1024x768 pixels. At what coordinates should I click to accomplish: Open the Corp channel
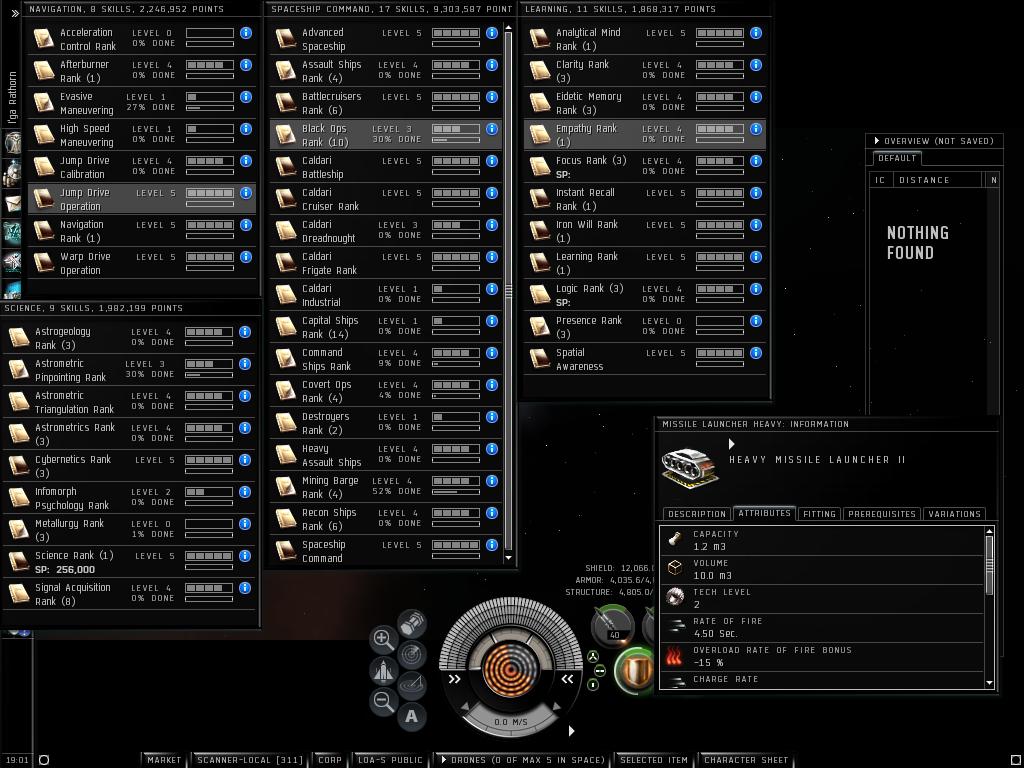[x=329, y=760]
